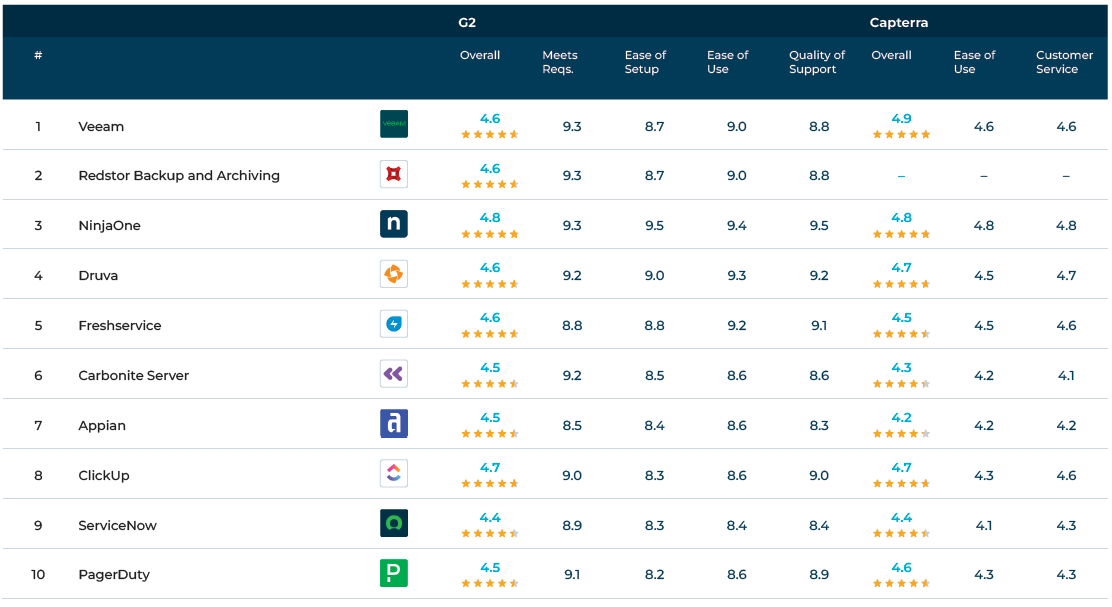Image resolution: width=1112 pixels, height=607 pixels.
Task: Click Druva's Capterra star rating
Action: 901,284
